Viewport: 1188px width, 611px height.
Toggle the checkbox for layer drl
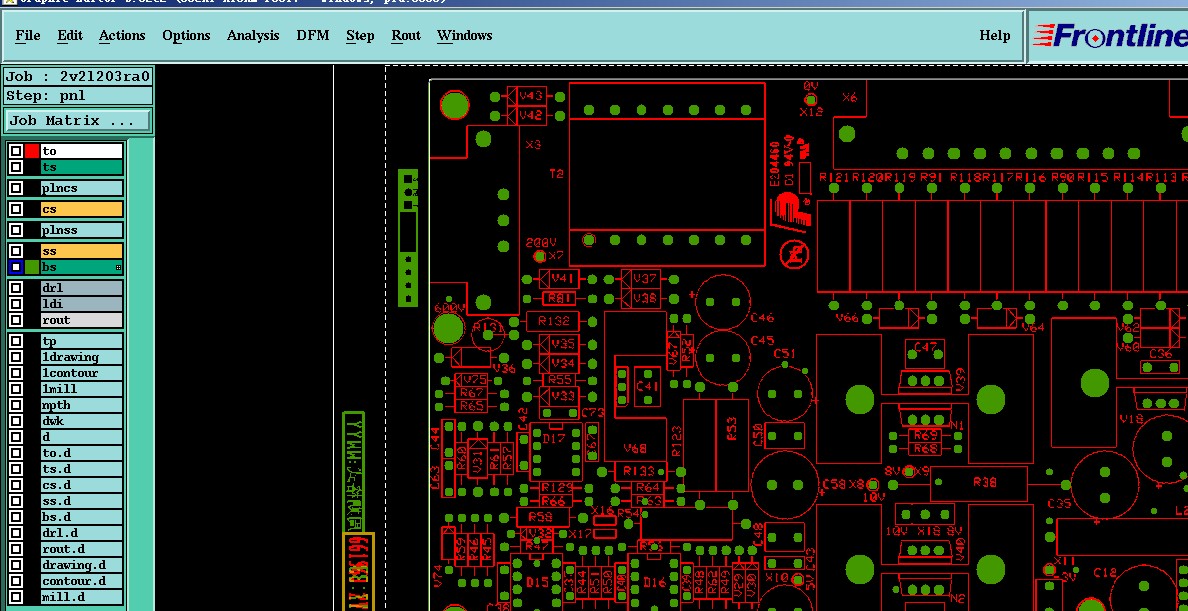pyautogui.click(x=16, y=288)
